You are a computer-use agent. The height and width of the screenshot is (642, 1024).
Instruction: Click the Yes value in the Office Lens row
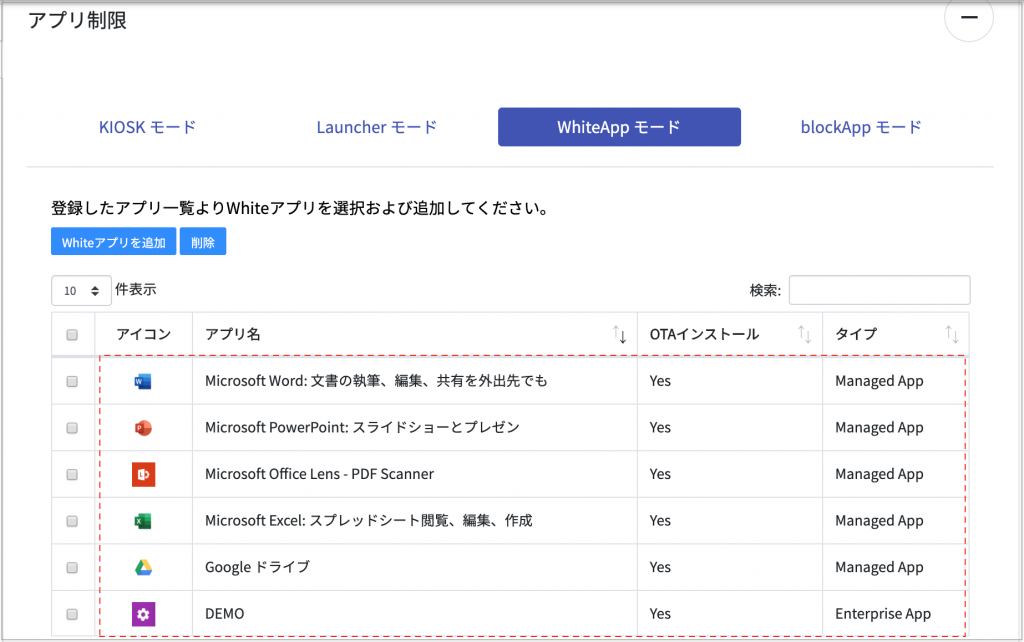tap(660, 474)
